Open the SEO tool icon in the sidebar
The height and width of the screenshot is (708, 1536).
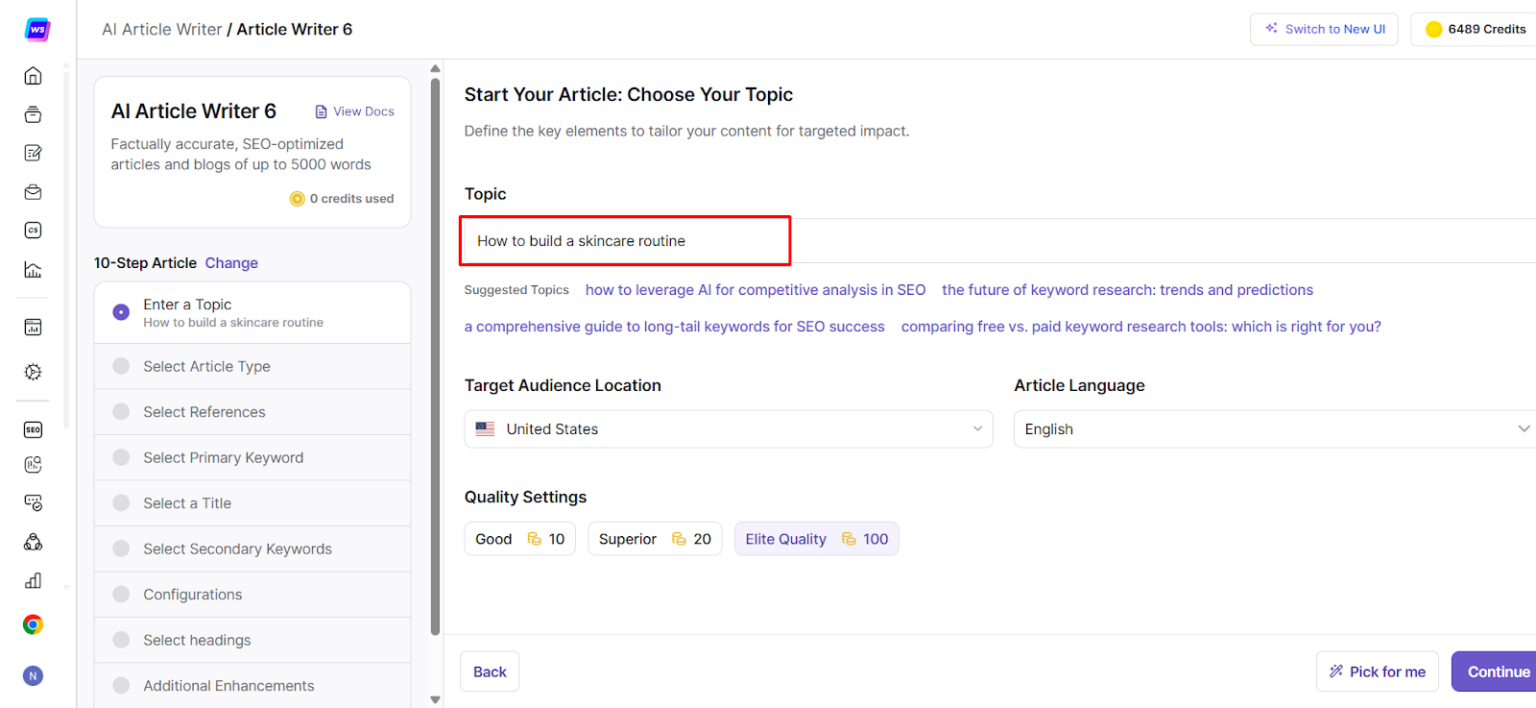pos(33,430)
